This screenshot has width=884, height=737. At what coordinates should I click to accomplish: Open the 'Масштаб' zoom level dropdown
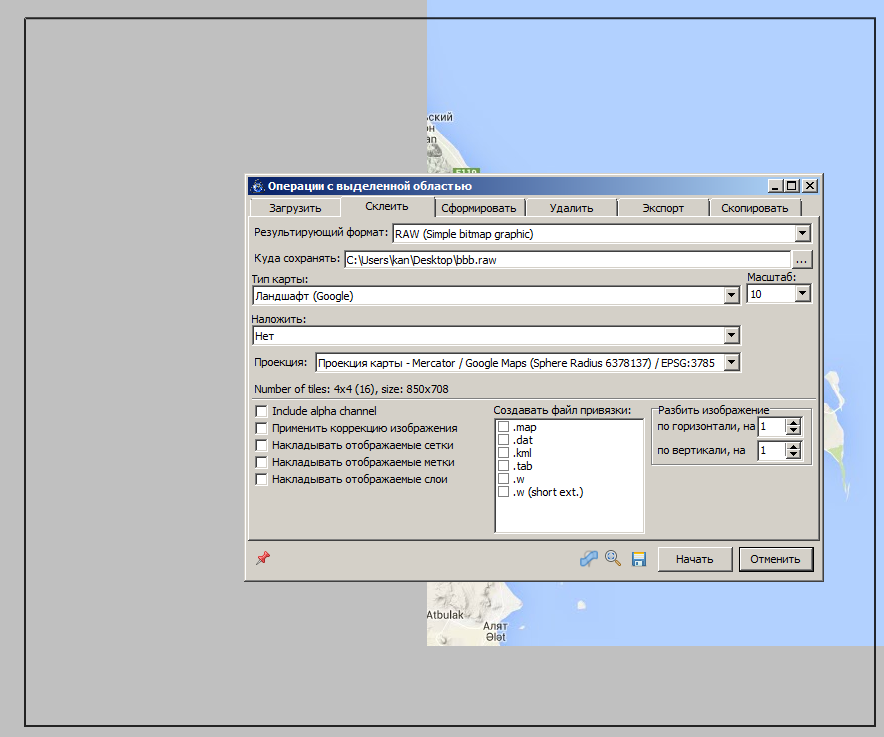802,295
